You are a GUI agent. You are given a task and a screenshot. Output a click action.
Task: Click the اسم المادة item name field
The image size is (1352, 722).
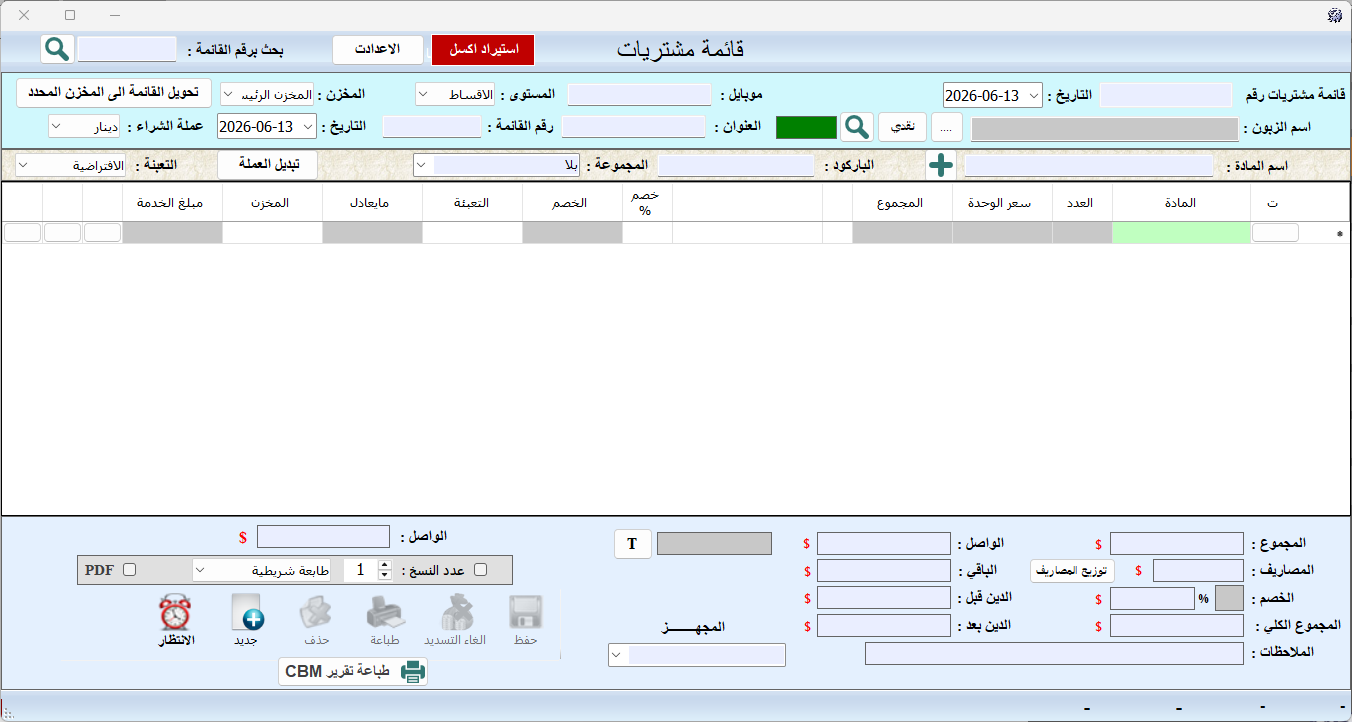1088,166
